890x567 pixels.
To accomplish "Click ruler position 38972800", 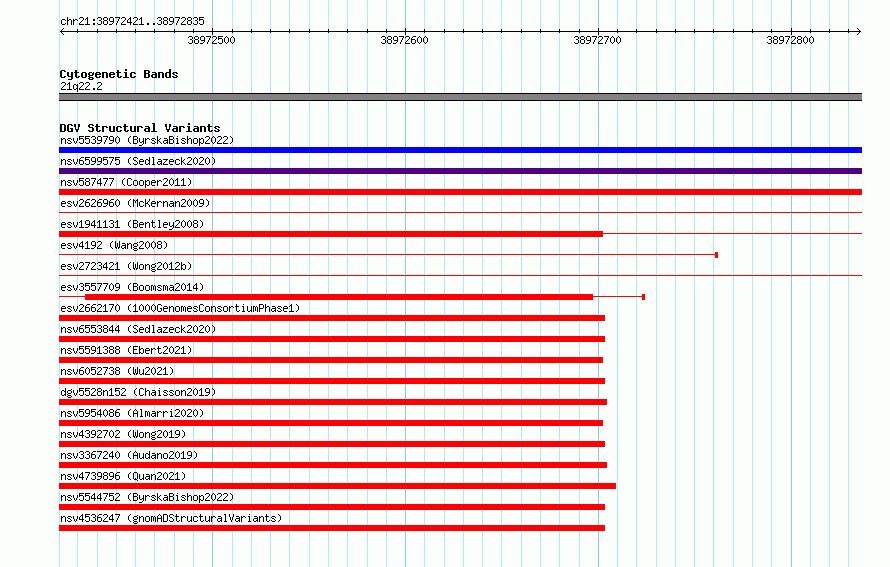I will (790, 40).
